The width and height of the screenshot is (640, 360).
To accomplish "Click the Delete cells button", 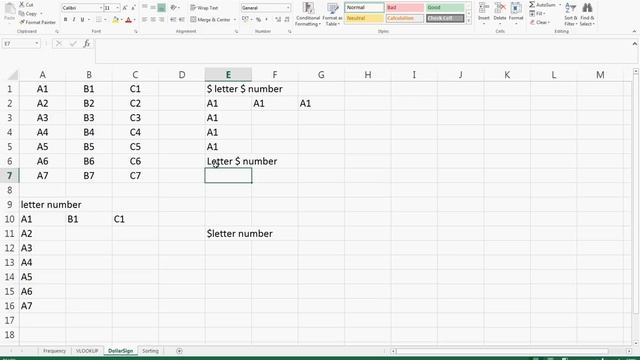I will tap(500, 13).
